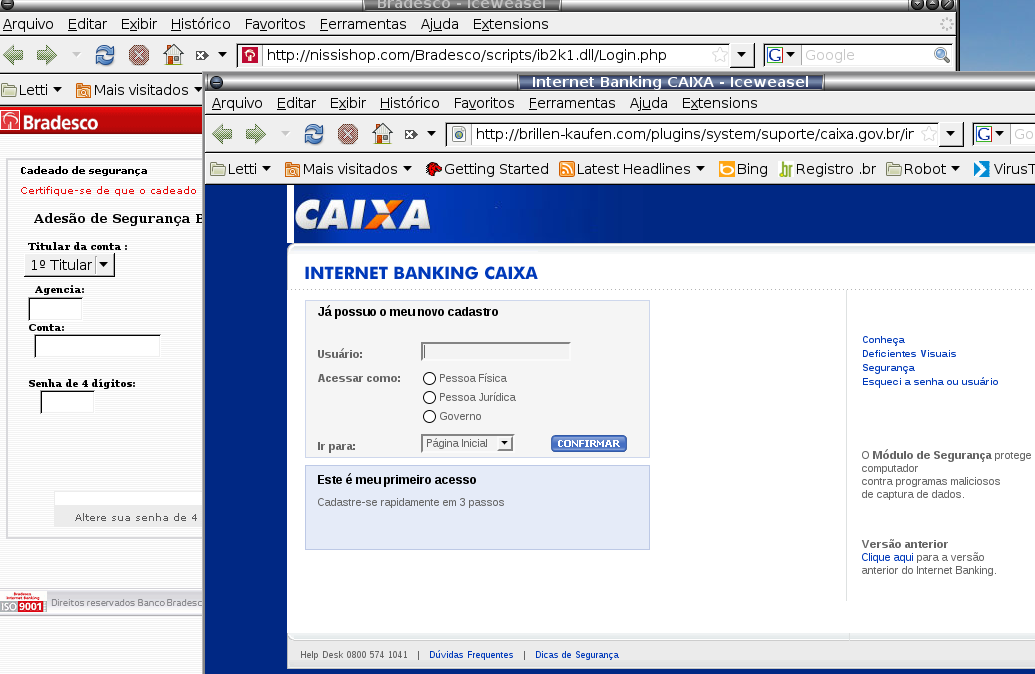
Task: Select the Governo radio button
Action: coord(429,417)
